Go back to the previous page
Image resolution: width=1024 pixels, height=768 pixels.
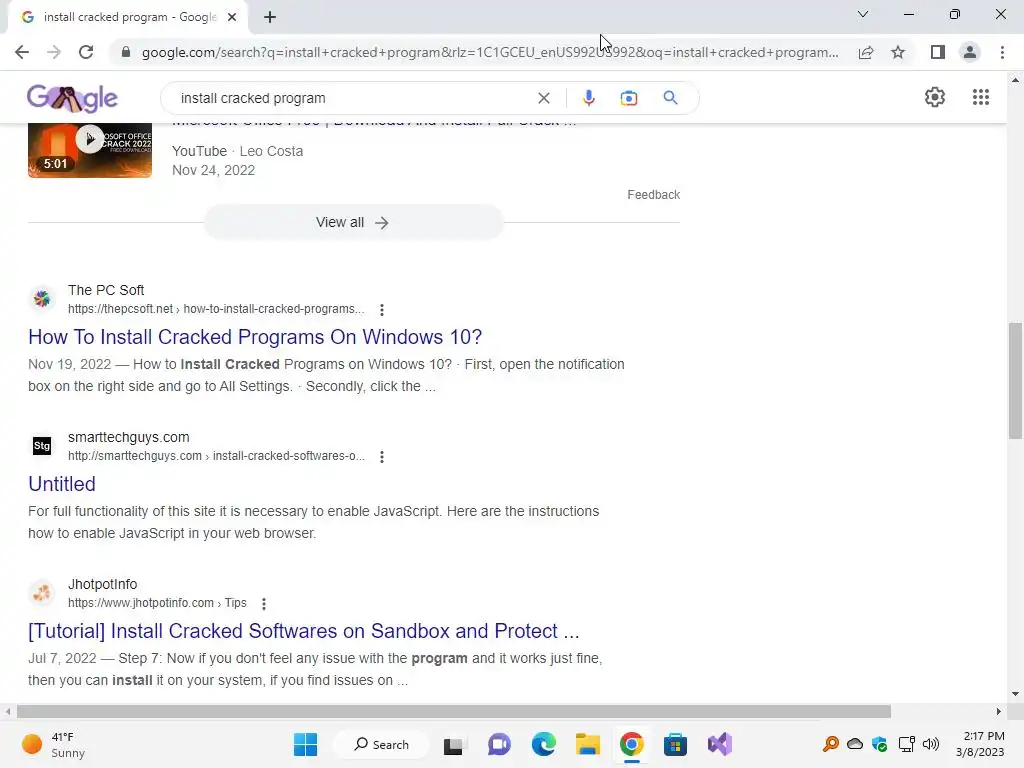point(22,52)
